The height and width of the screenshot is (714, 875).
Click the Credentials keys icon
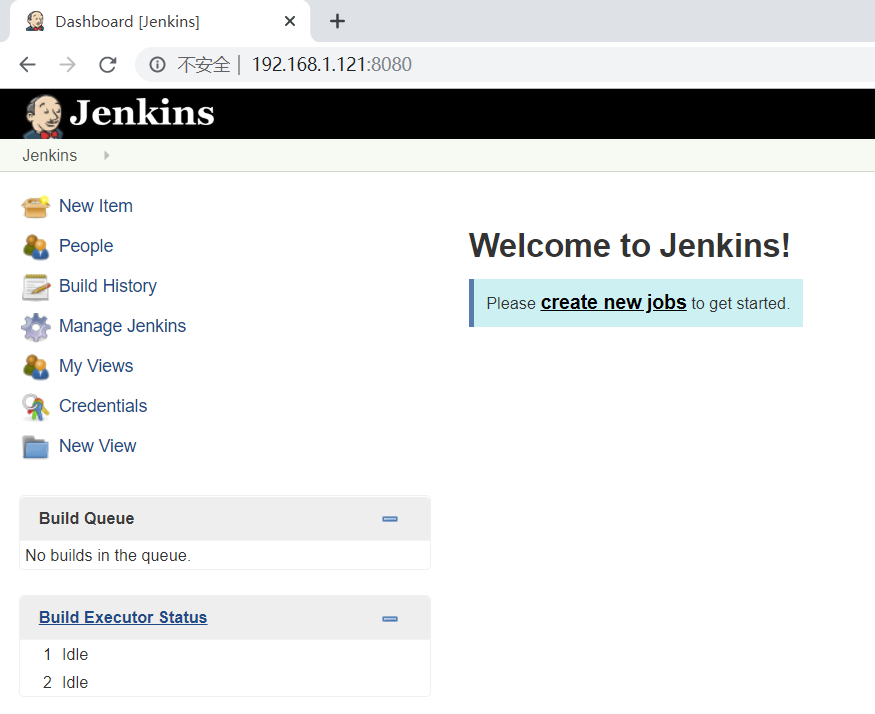(35, 407)
